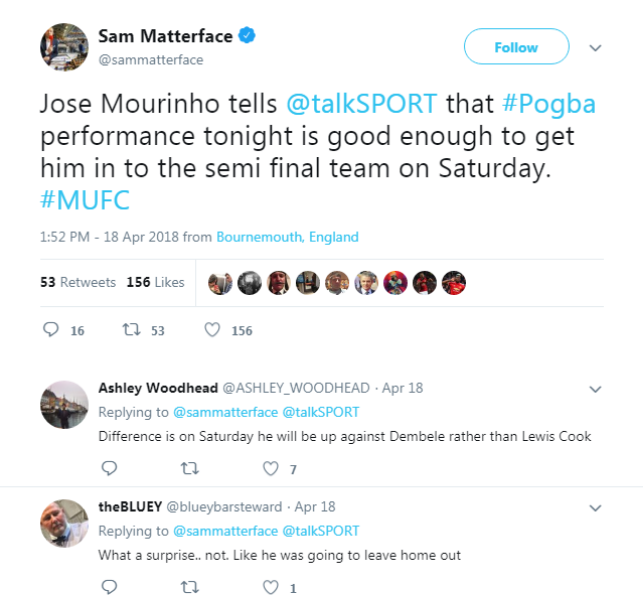Viewport: 643px width, 595px height.
Task: Click Ashley Woodhead's avatar
Action: pyautogui.click(x=64, y=404)
